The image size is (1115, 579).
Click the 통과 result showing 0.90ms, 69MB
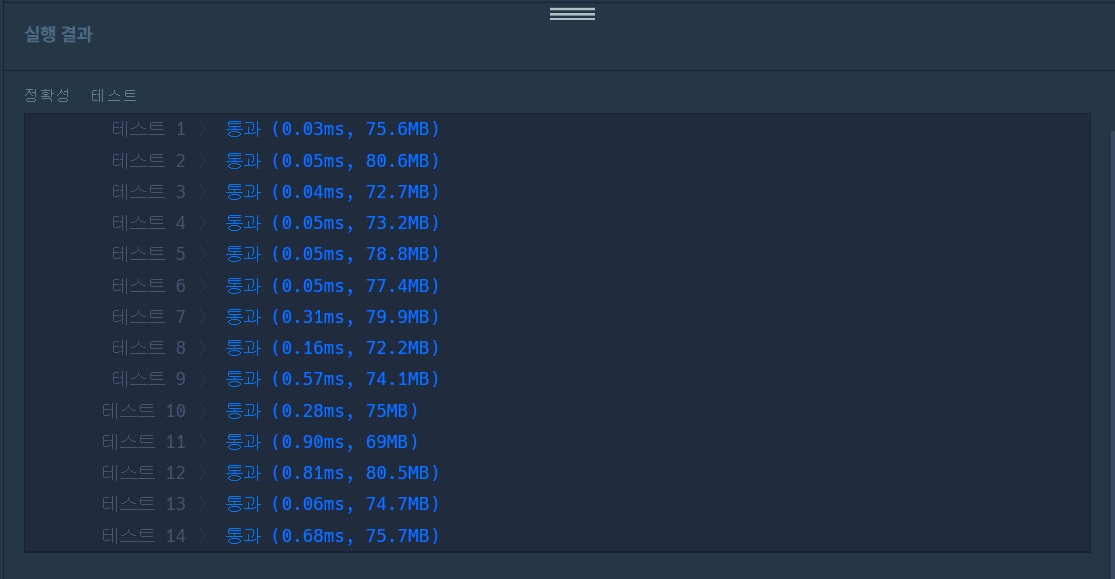tap(322, 442)
